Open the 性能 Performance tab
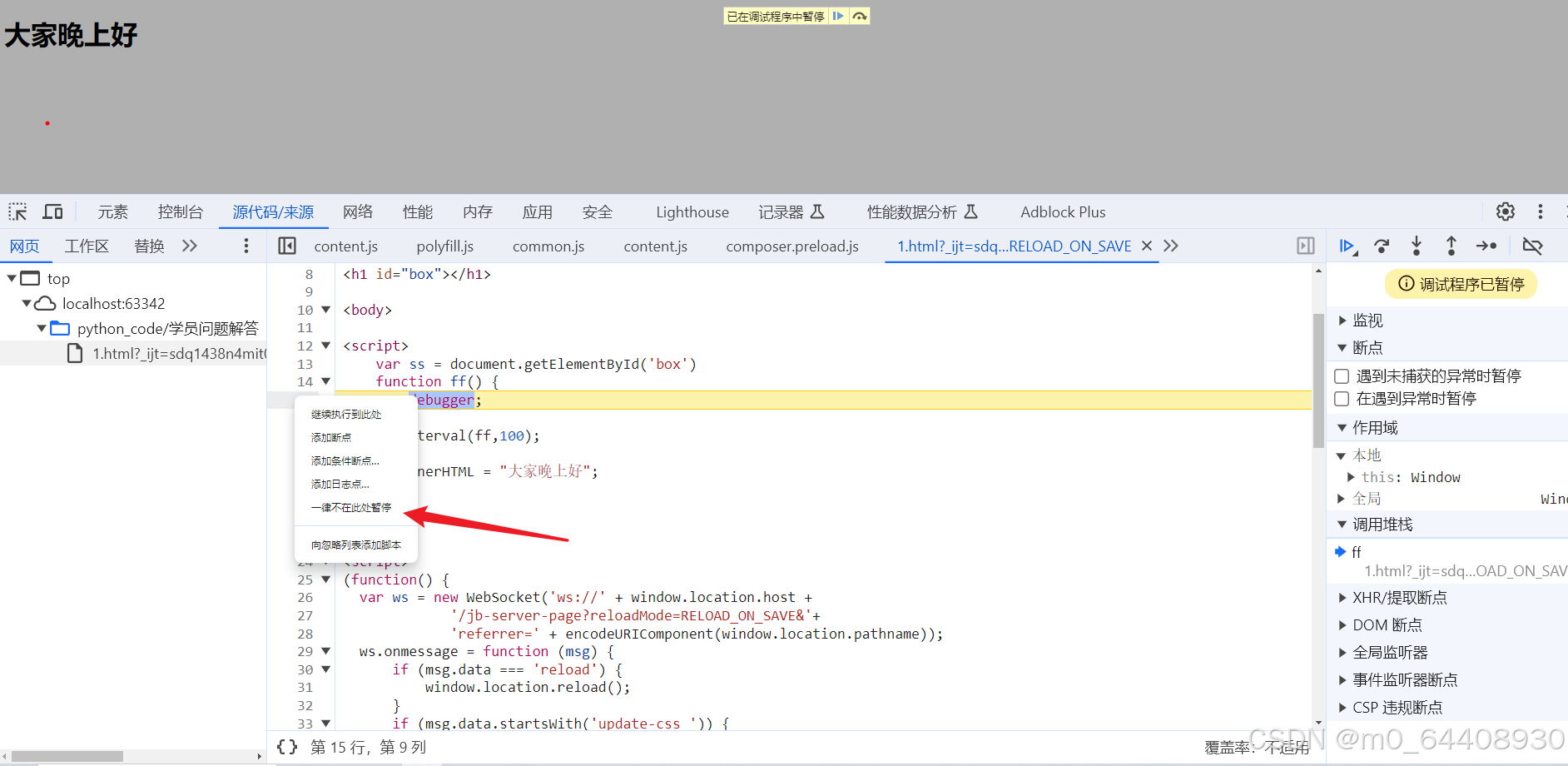Viewport: 1568px width, 766px height. click(418, 212)
